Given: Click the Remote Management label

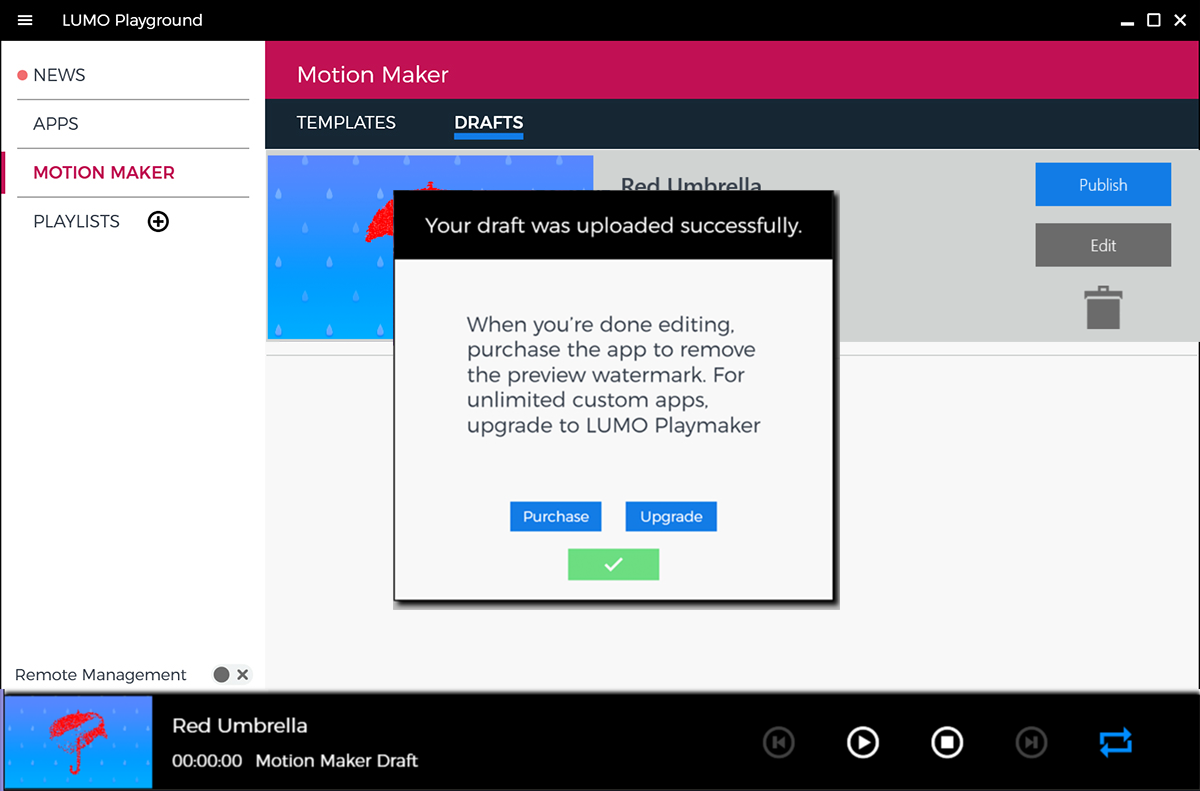Looking at the screenshot, I should (x=101, y=675).
